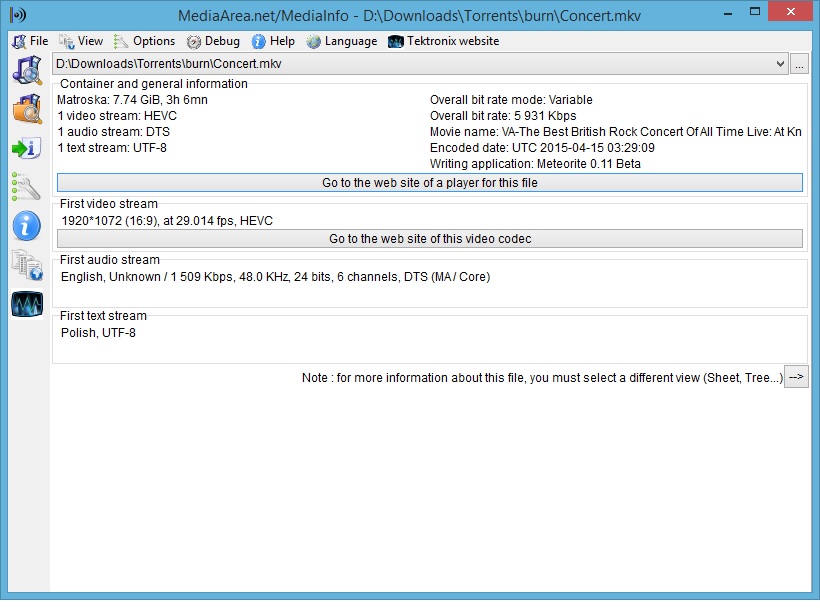820x614 pixels.
Task: Open the View menu
Action: pos(81,41)
